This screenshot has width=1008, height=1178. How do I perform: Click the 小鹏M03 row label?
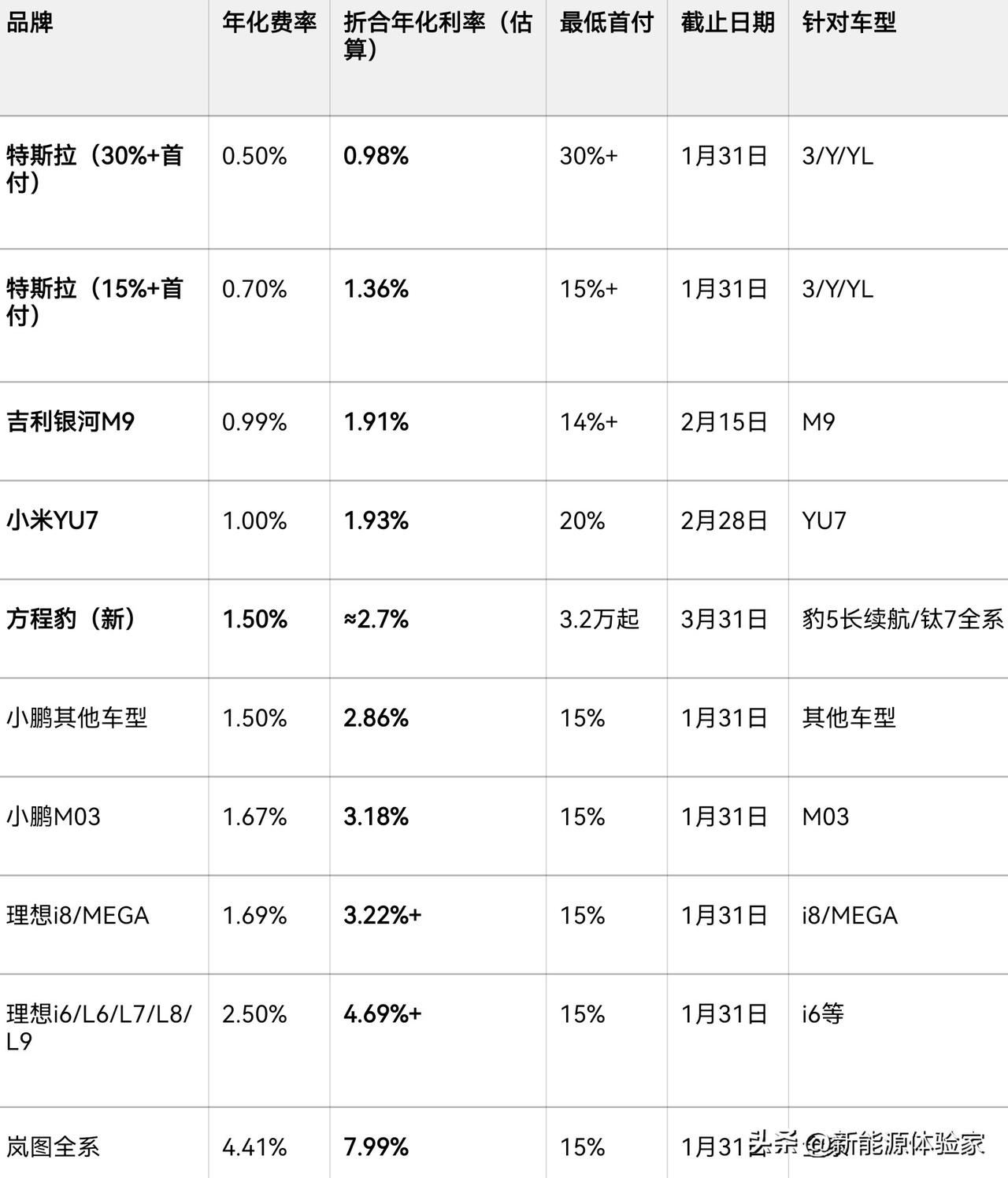[54, 817]
